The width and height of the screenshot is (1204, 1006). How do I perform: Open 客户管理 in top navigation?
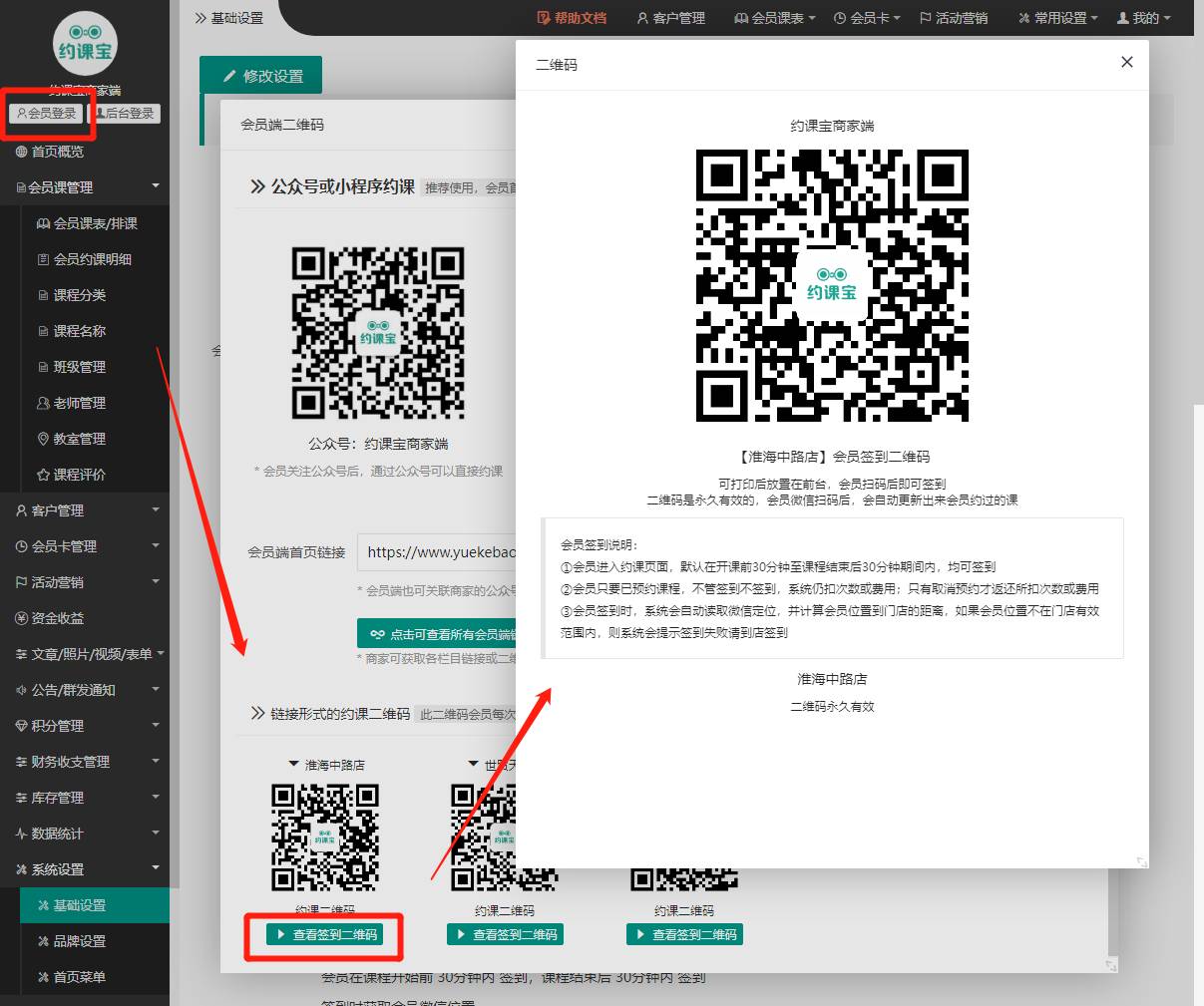tap(671, 18)
